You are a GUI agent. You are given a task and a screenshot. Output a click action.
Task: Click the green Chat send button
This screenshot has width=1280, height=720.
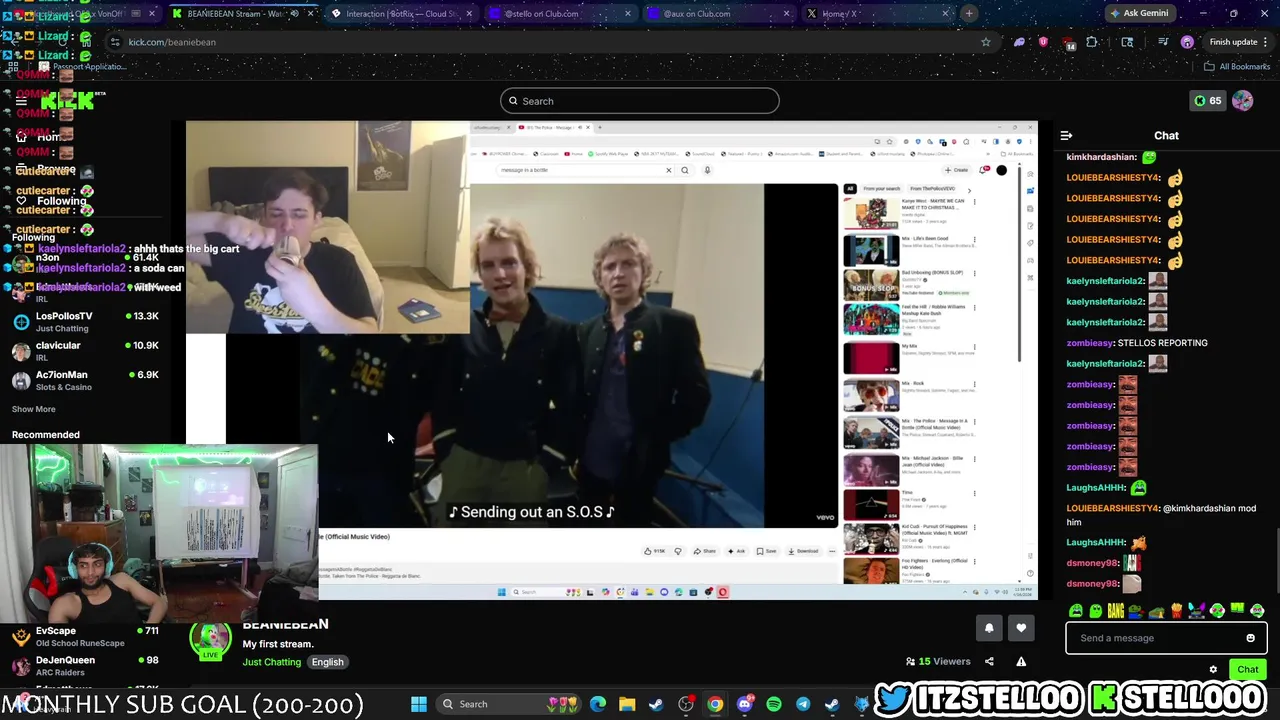pos(1247,670)
